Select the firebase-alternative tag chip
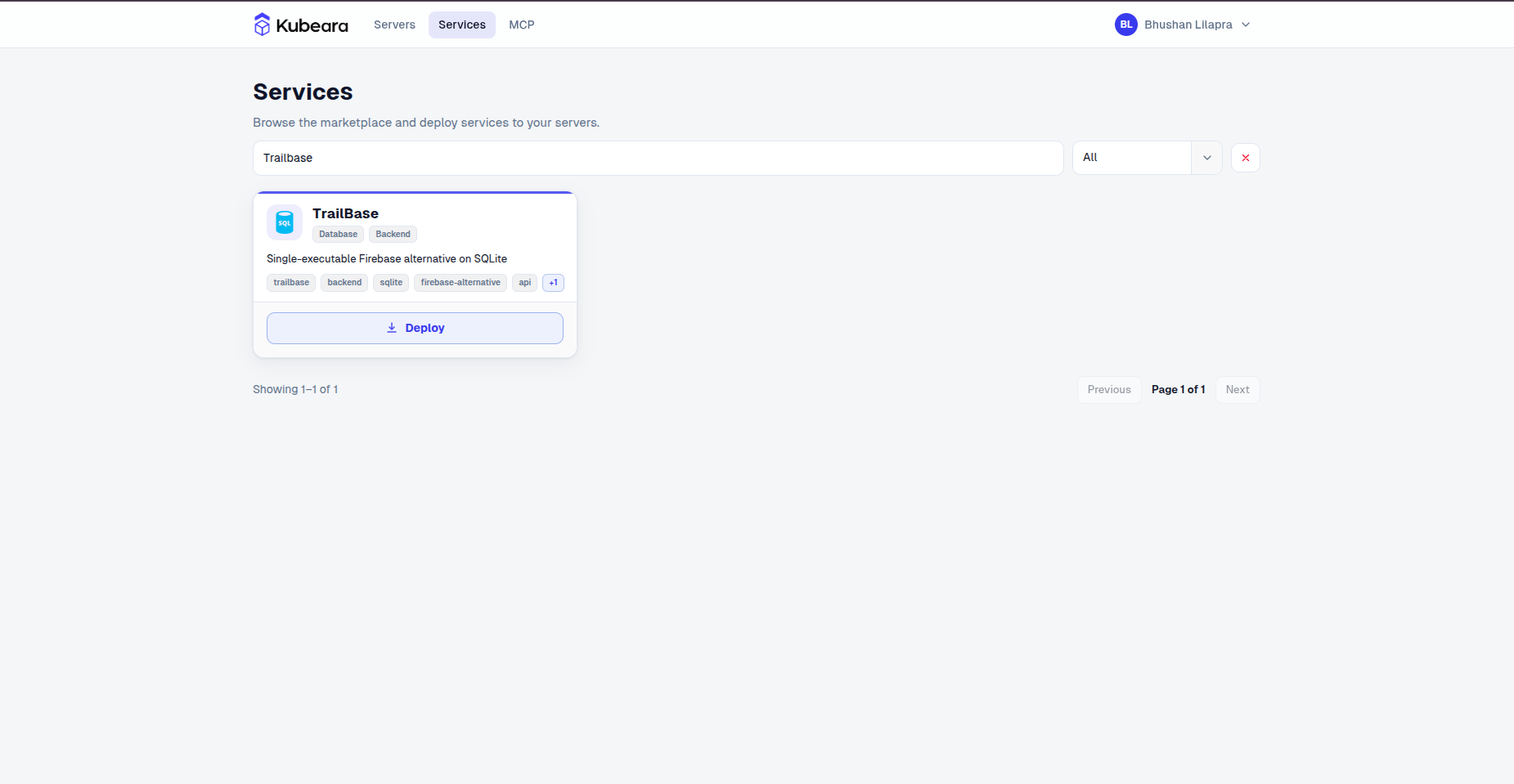The image size is (1514, 784). (460, 283)
